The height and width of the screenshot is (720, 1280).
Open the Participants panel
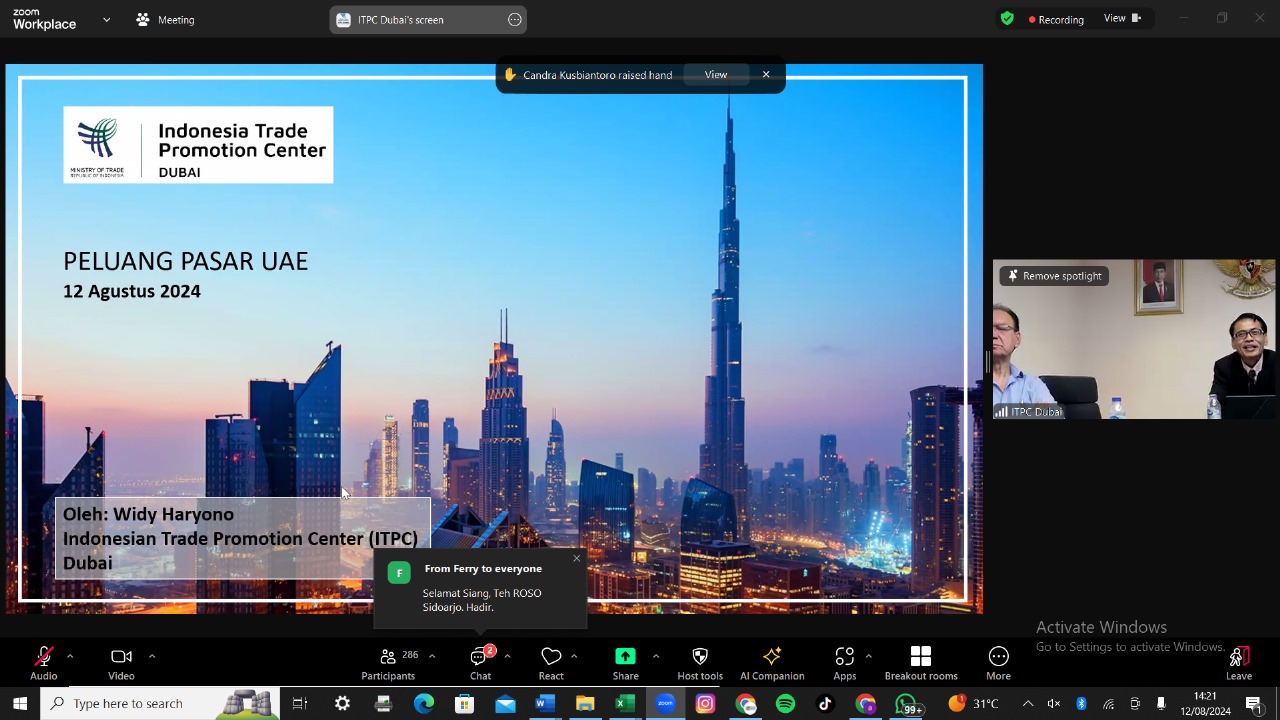(388, 663)
